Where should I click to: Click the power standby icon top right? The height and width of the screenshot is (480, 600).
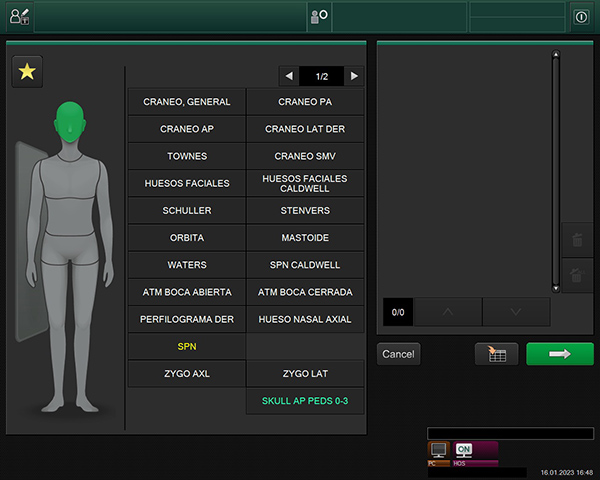(x=581, y=17)
